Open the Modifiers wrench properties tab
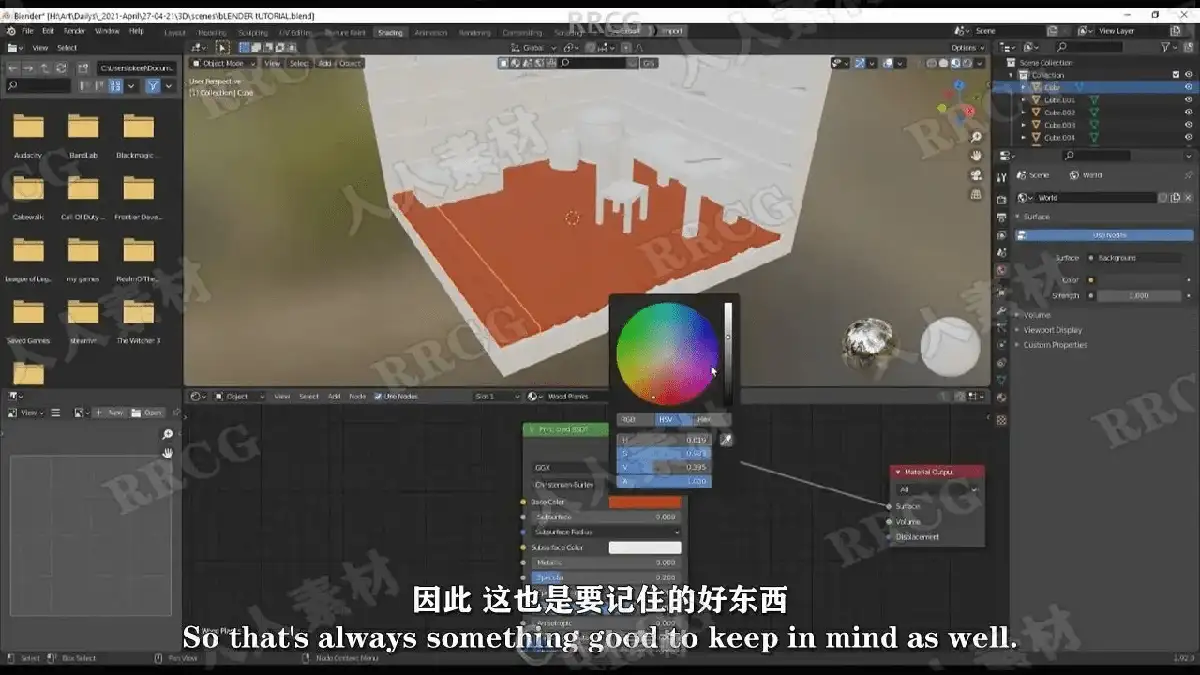1200x675 pixels. coord(1001,311)
